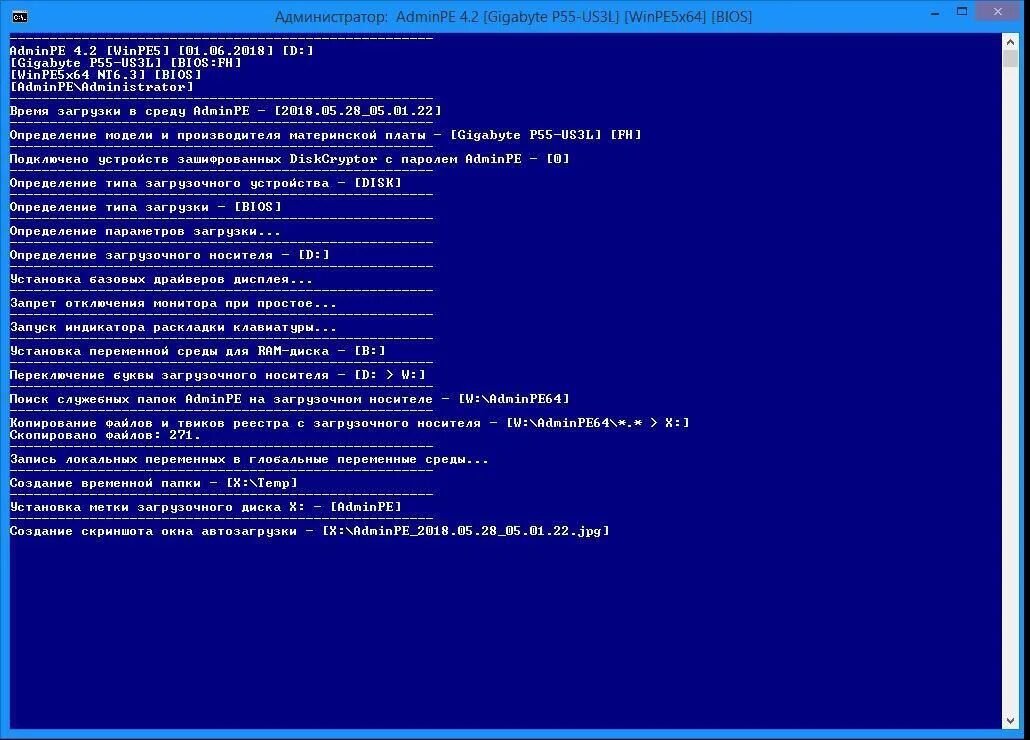
Task: Click line 'Поиск служебных папок AdminPE'
Action: [289, 399]
